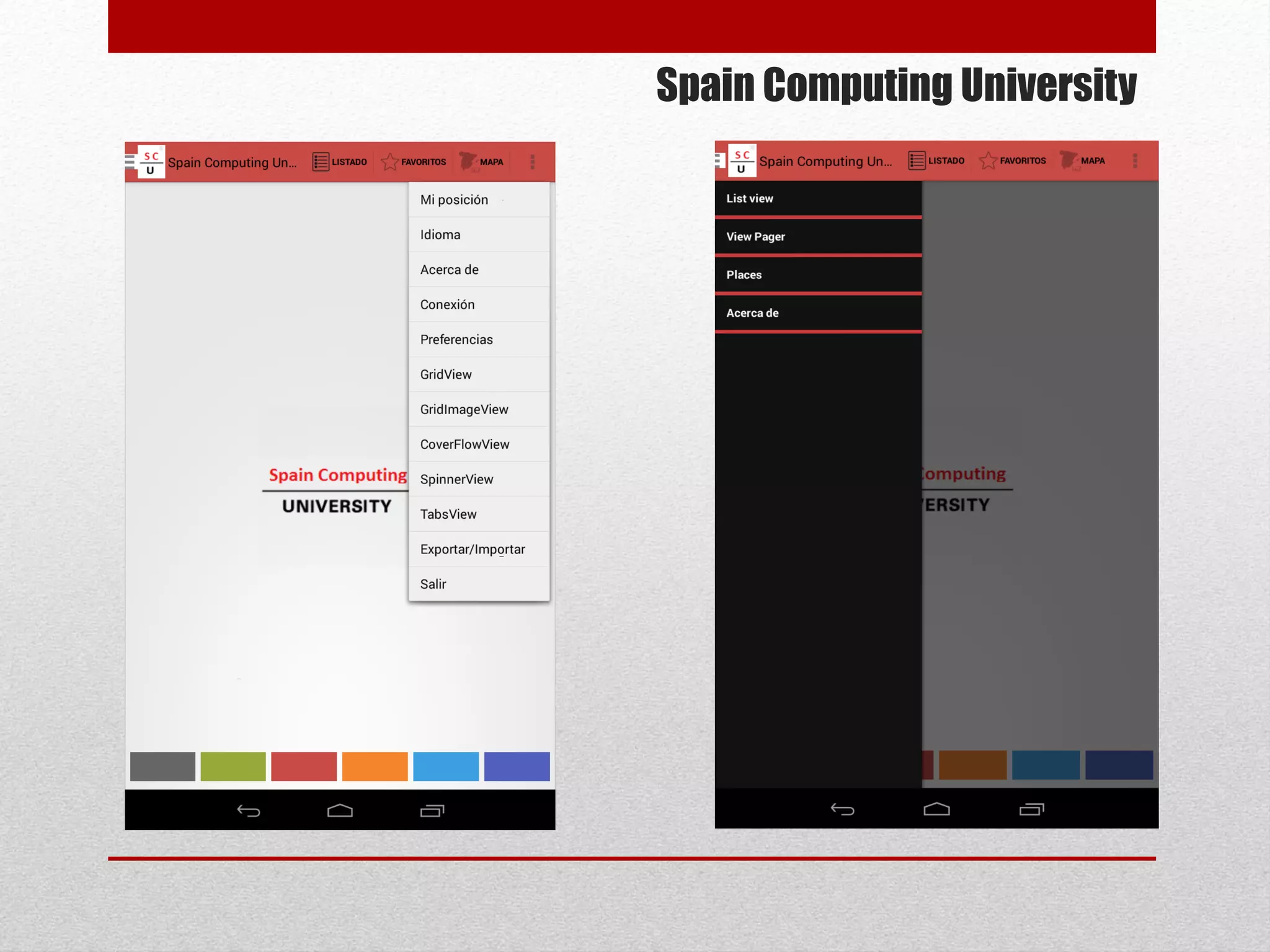The height and width of the screenshot is (952, 1270).
Task: Select CoverFlowView menu entry
Action: pyautogui.click(x=479, y=444)
